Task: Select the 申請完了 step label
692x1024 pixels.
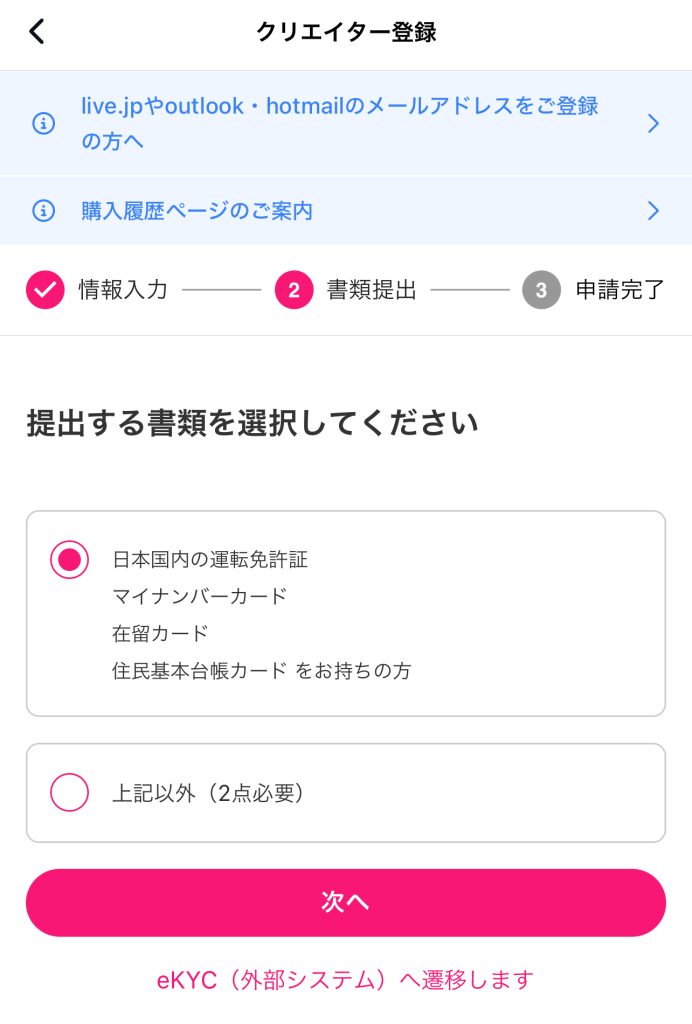Action: (x=620, y=290)
